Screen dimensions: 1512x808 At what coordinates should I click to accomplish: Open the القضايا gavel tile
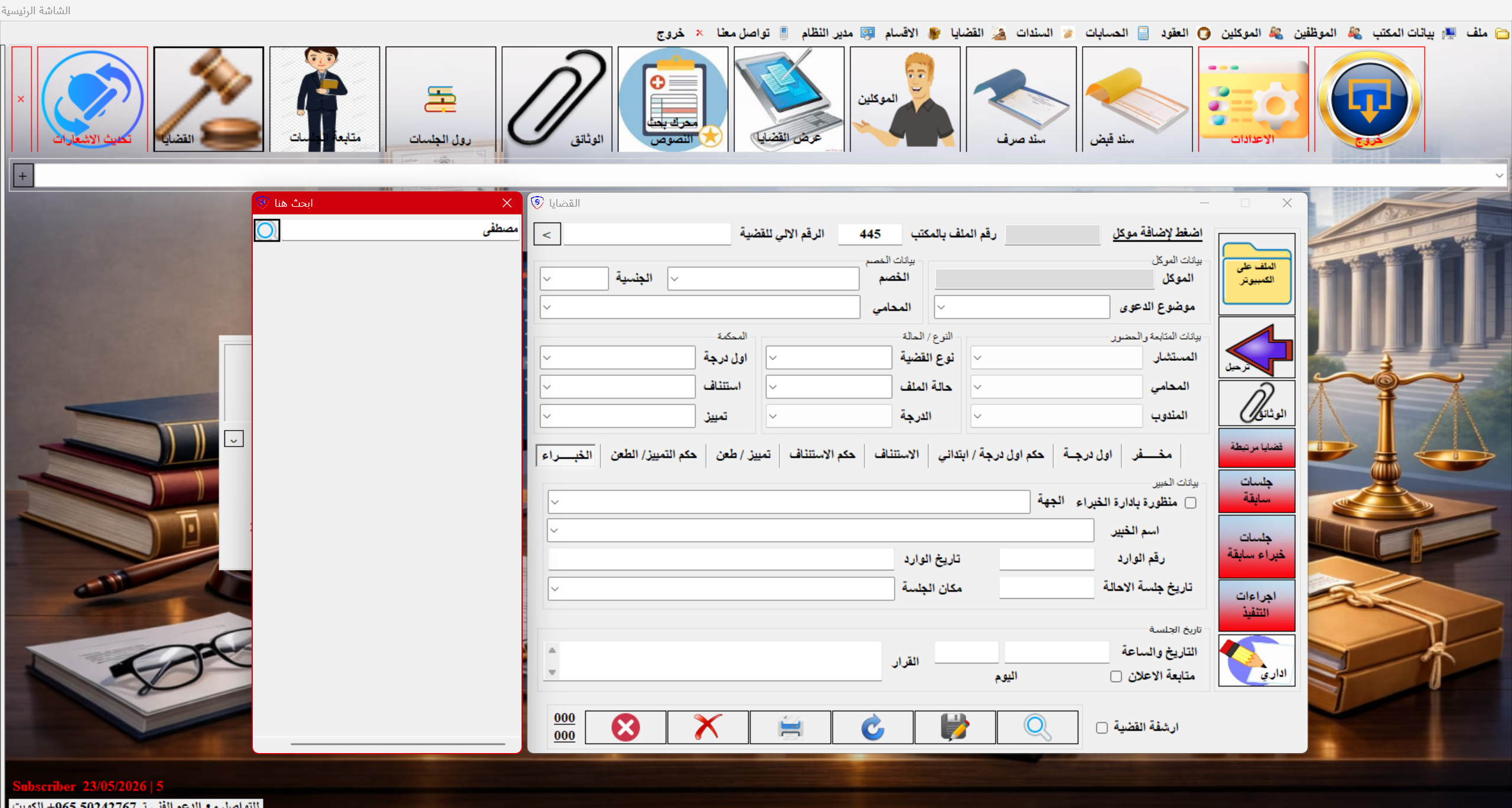(x=208, y=99)
